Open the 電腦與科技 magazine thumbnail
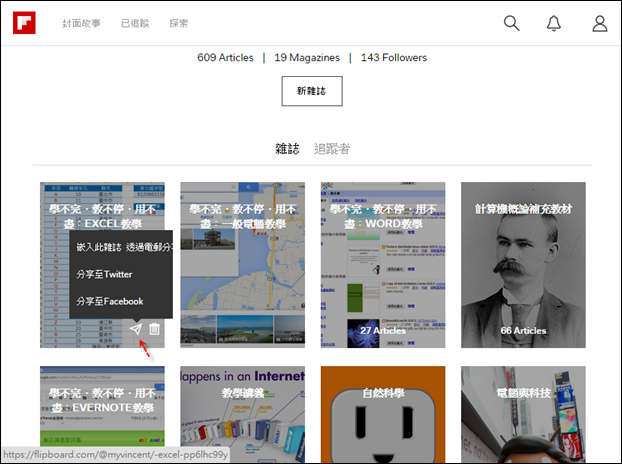622x464 pixels. tap(523, 414)
